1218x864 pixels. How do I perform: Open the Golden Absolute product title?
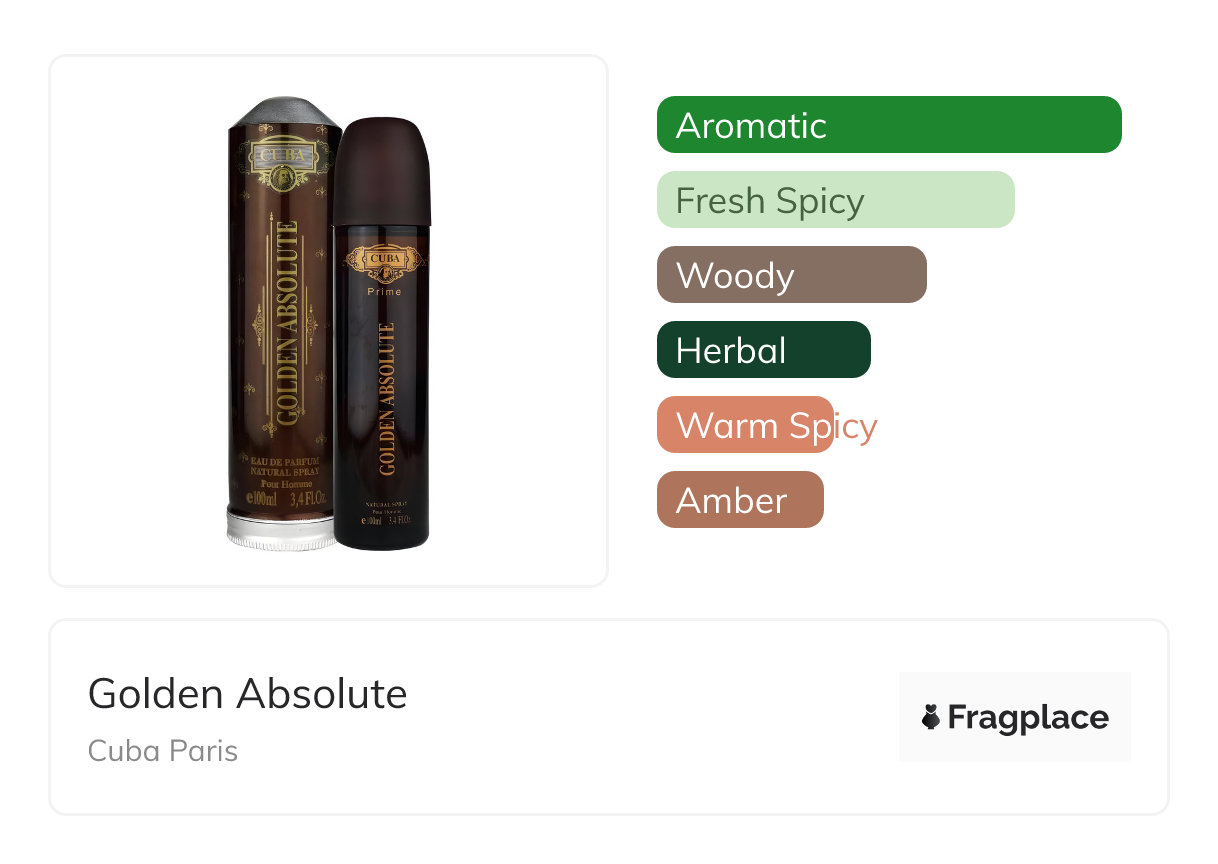click(x=248, y=693)
